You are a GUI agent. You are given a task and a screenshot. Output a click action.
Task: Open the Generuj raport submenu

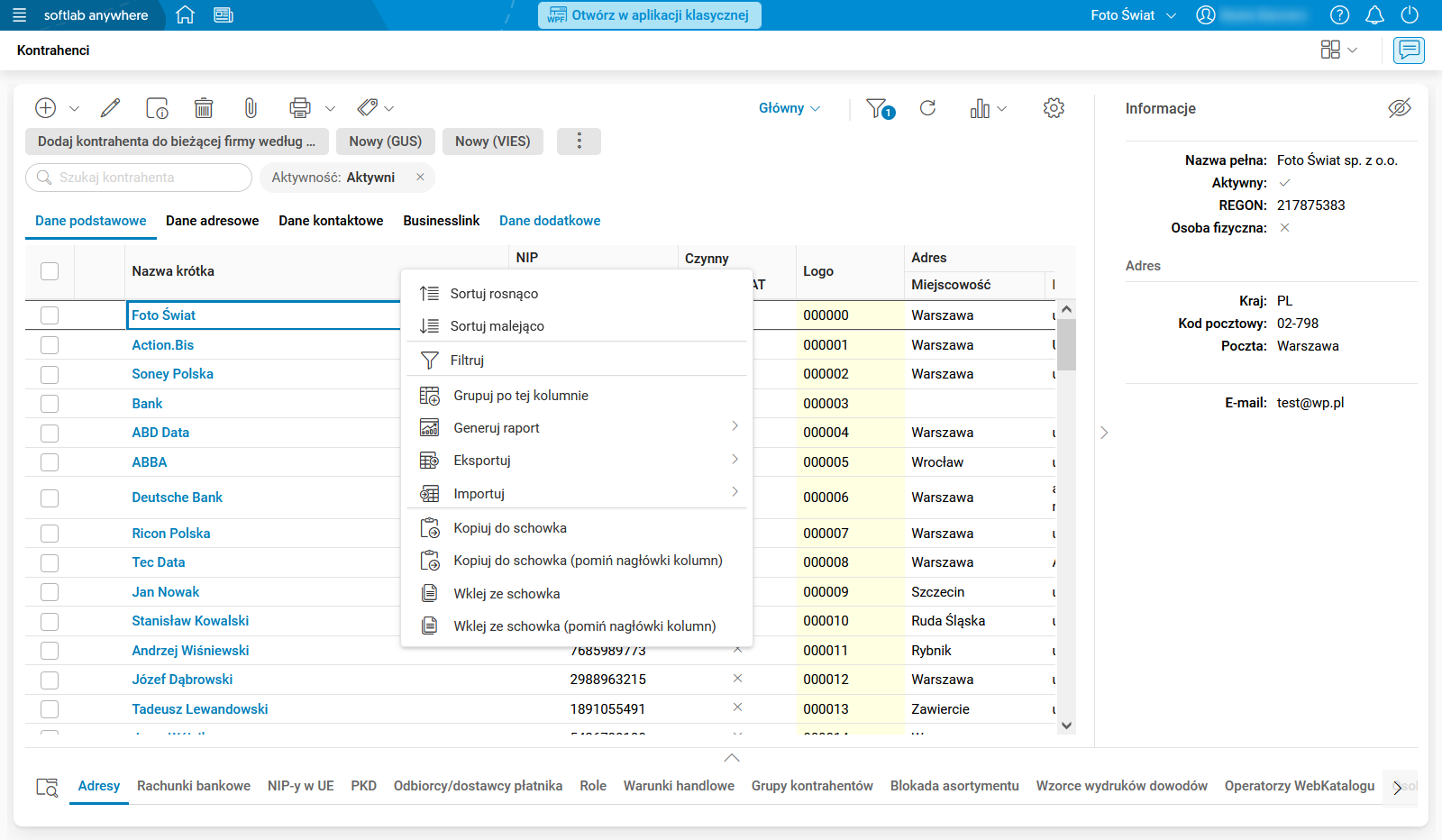click(x=577, y=428)
